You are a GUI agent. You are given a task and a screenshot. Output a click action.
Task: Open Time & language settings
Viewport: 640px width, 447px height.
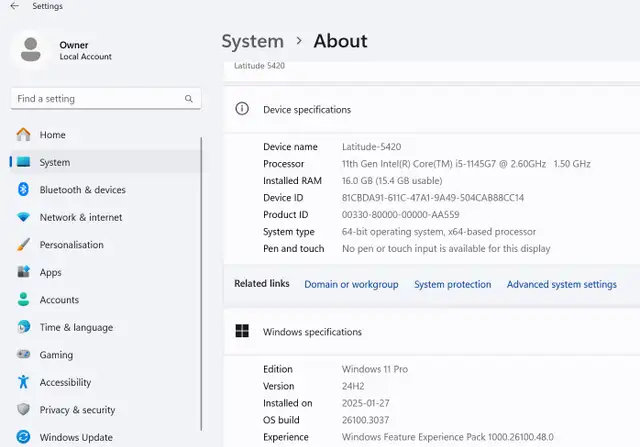click(x=106, y=327)
